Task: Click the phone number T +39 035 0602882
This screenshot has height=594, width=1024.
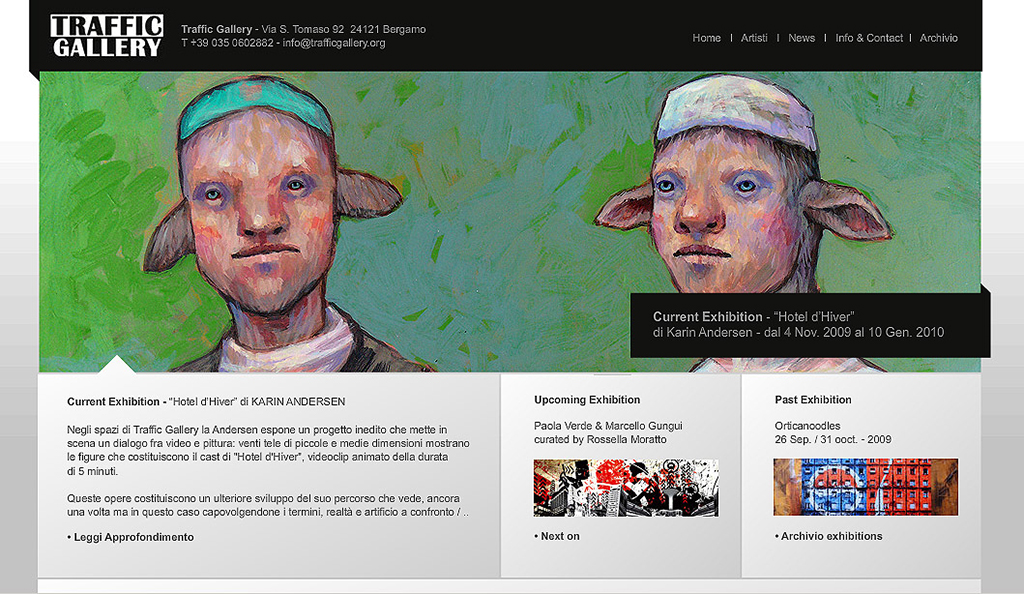Action: [227, 43]
